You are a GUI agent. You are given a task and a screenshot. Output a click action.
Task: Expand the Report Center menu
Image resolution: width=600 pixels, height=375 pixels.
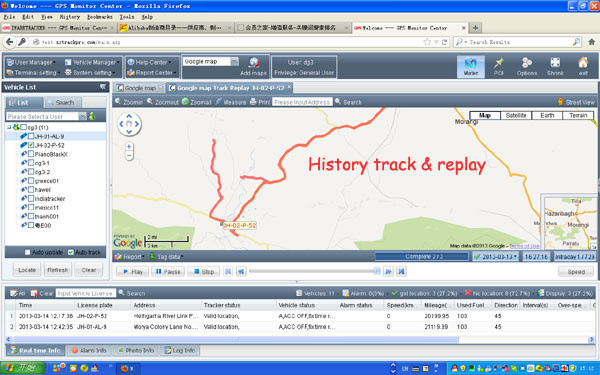152,72
